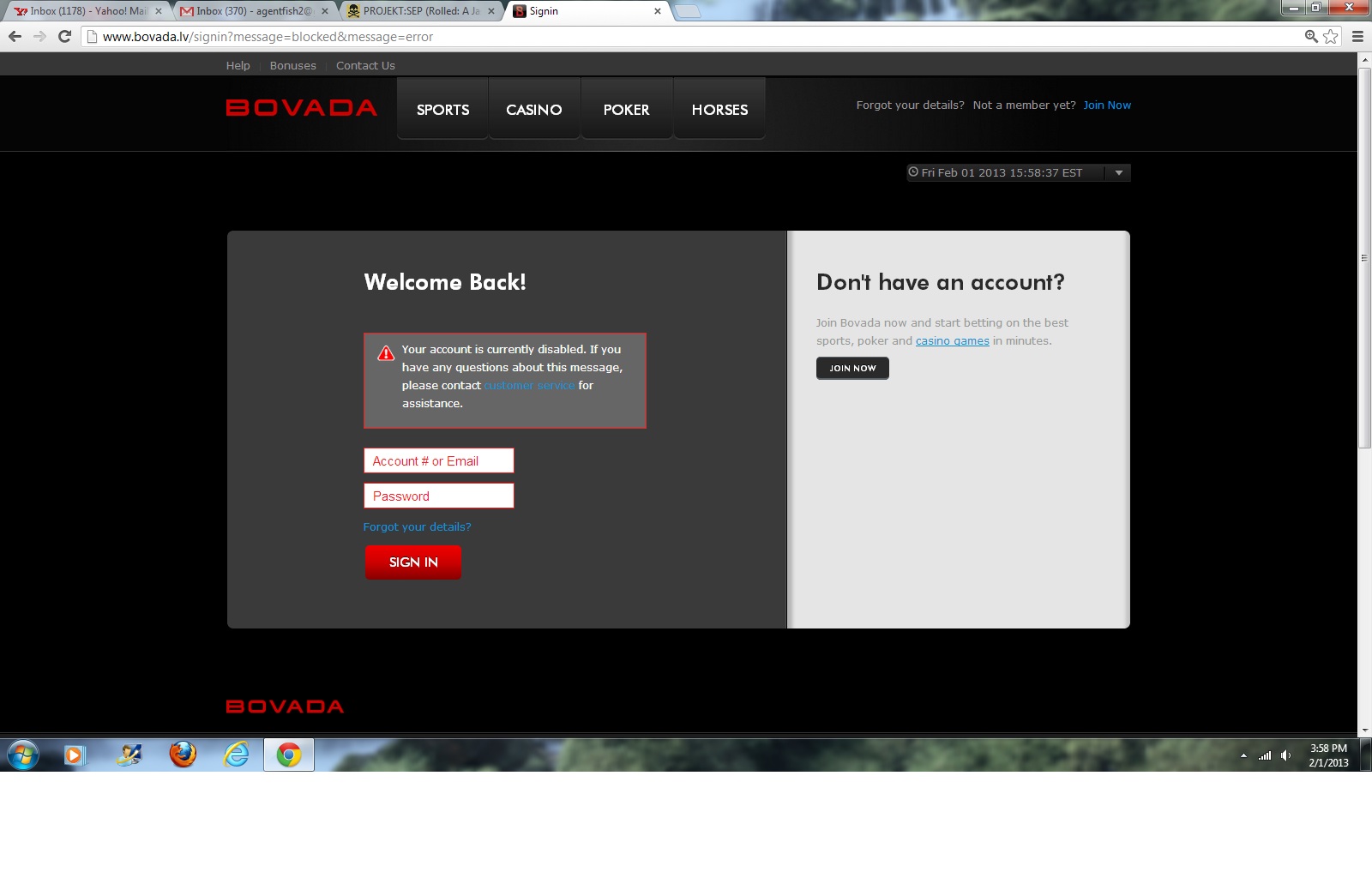The image size is (1372, 878).
Task: Click the Account # or Email field
Action: [x=438, y=461]
